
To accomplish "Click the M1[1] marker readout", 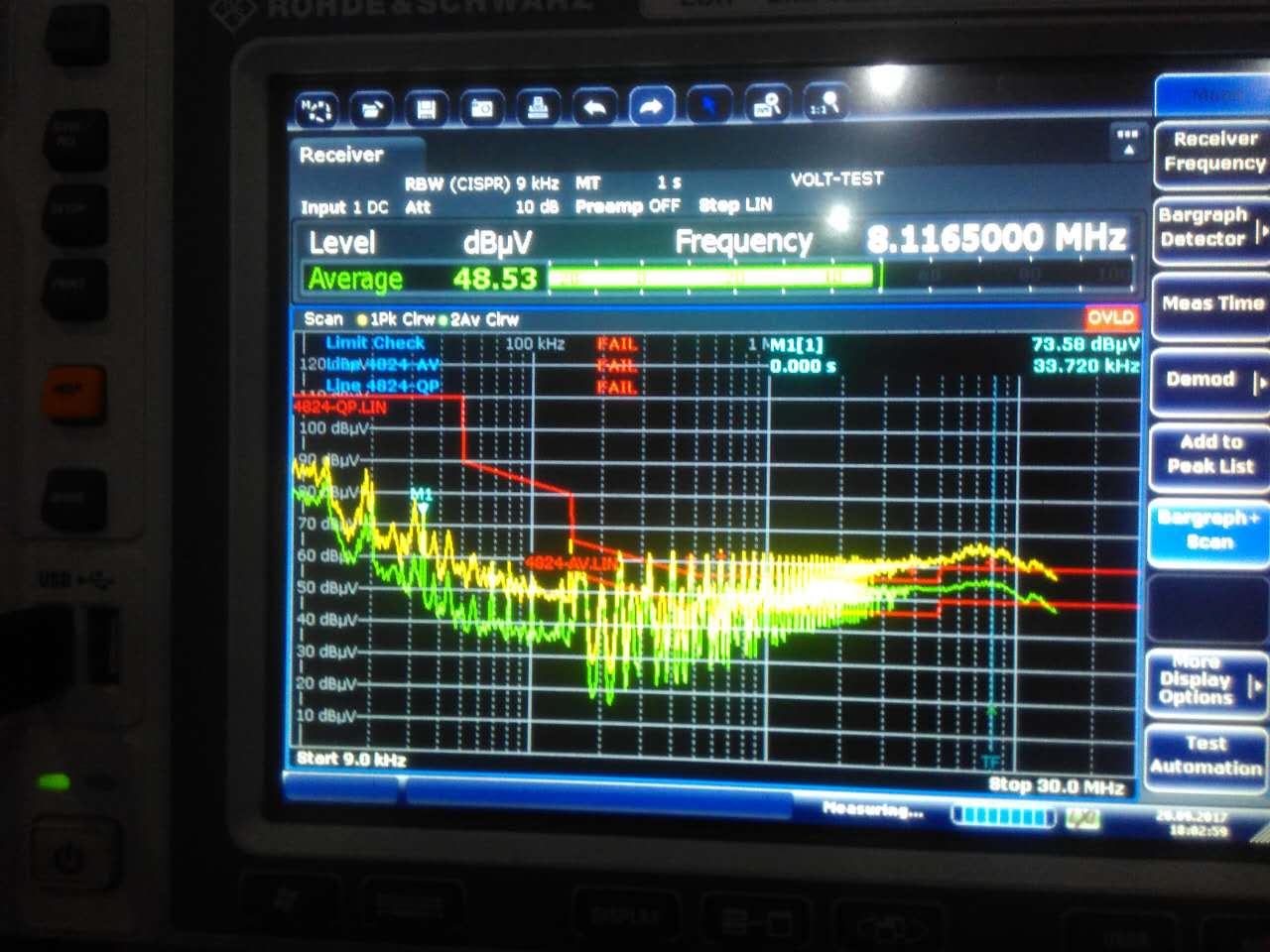I will click(797, 345).
